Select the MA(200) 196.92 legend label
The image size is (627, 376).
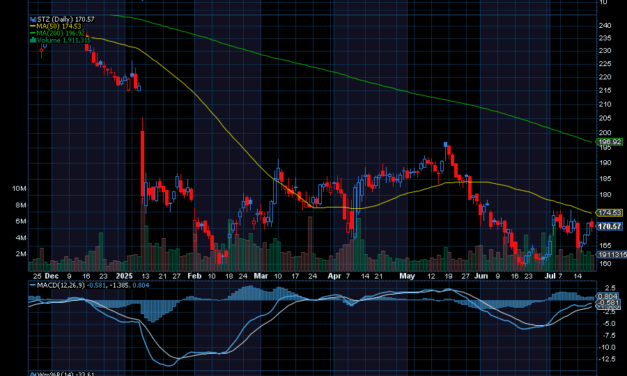point(61,33)
